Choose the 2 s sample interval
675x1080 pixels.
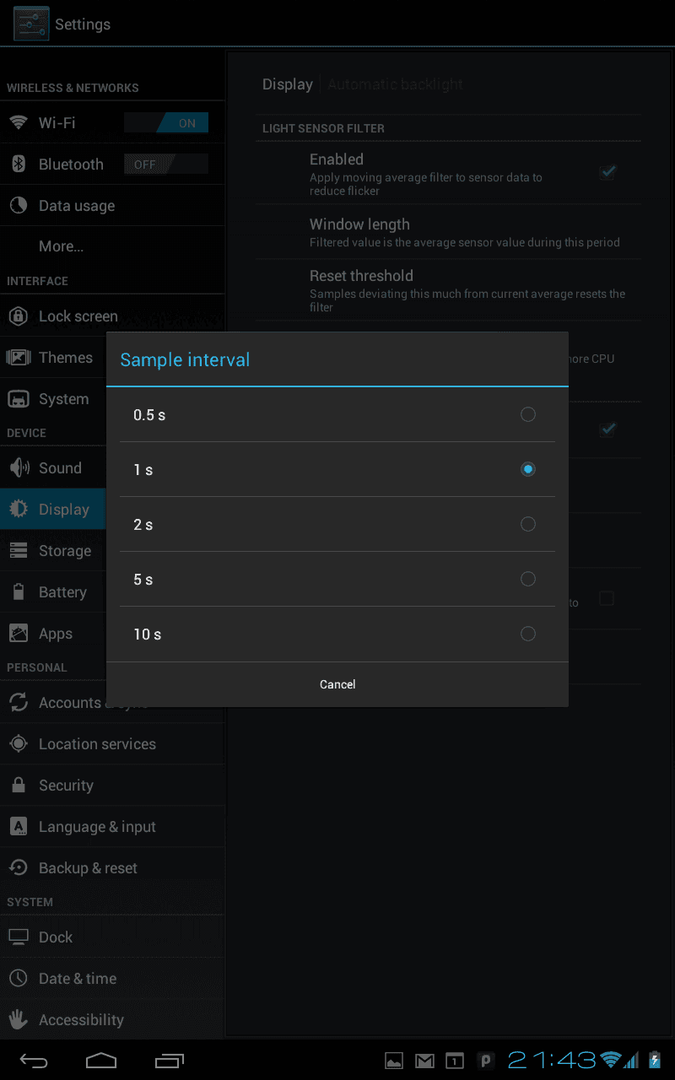point(338,524)
